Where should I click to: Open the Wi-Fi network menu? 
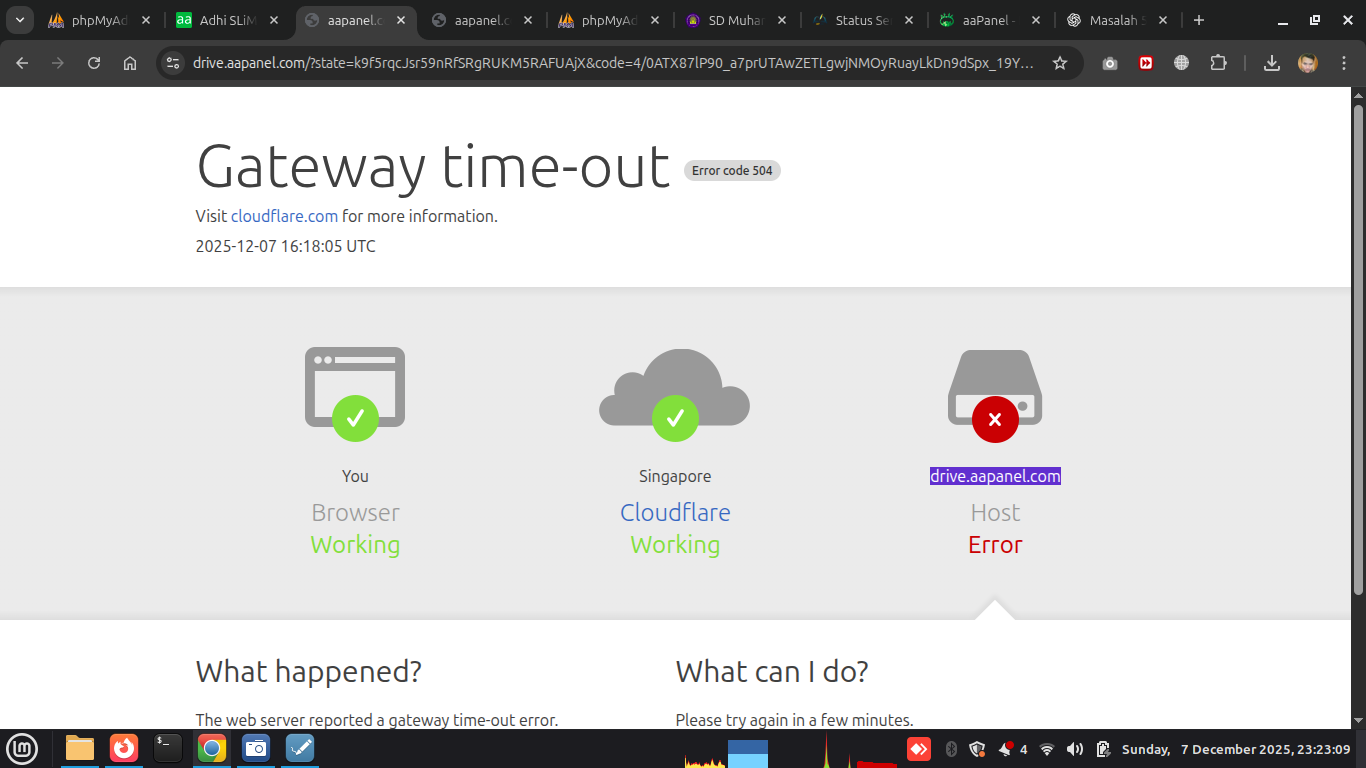pos(1047,749)
